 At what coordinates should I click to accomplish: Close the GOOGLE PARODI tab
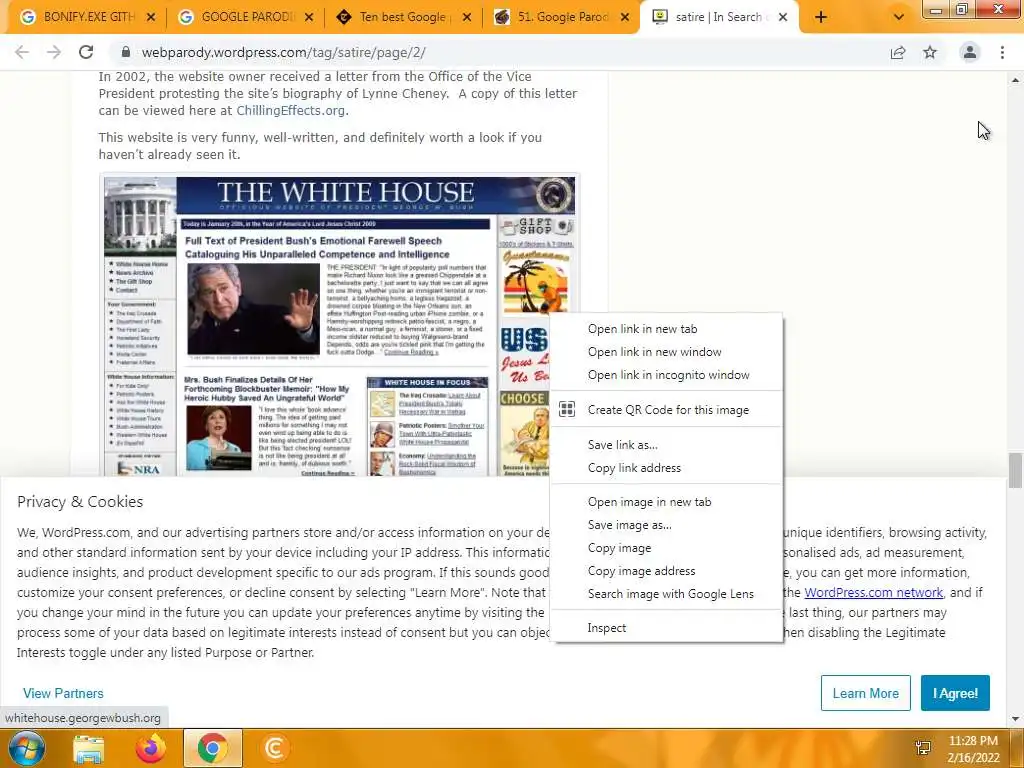309,18
